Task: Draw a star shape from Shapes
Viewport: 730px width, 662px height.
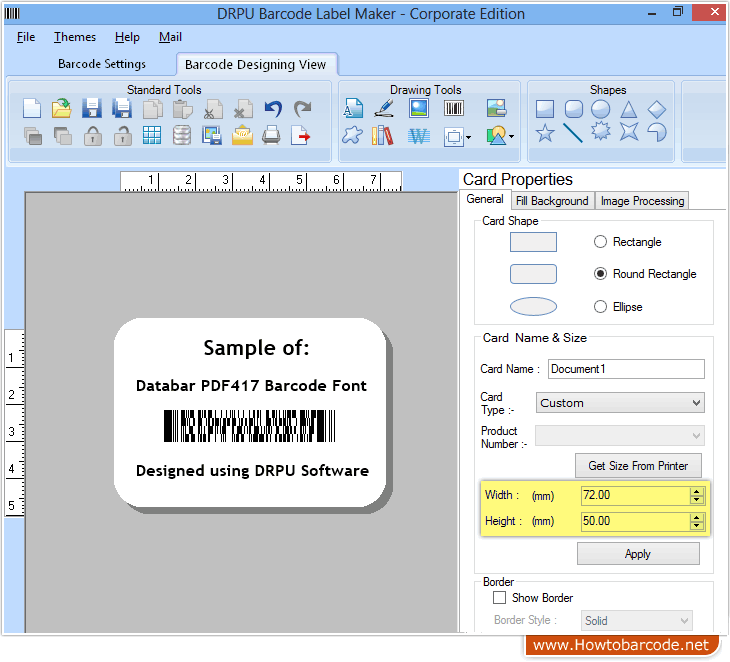Action: point(545,133)
